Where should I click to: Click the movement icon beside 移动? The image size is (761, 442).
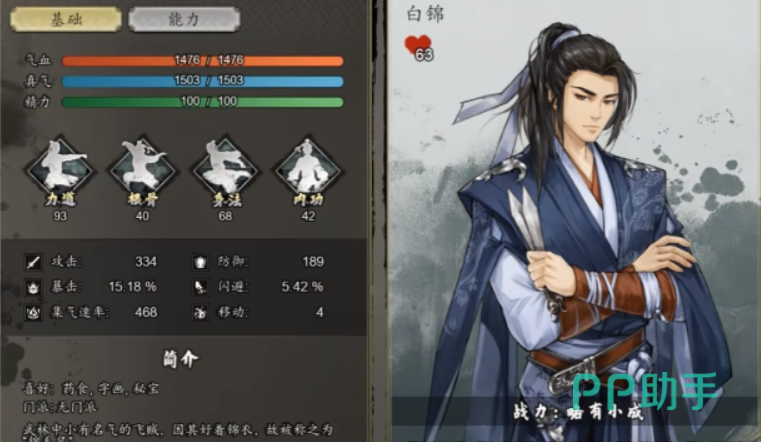coord(200,313)
